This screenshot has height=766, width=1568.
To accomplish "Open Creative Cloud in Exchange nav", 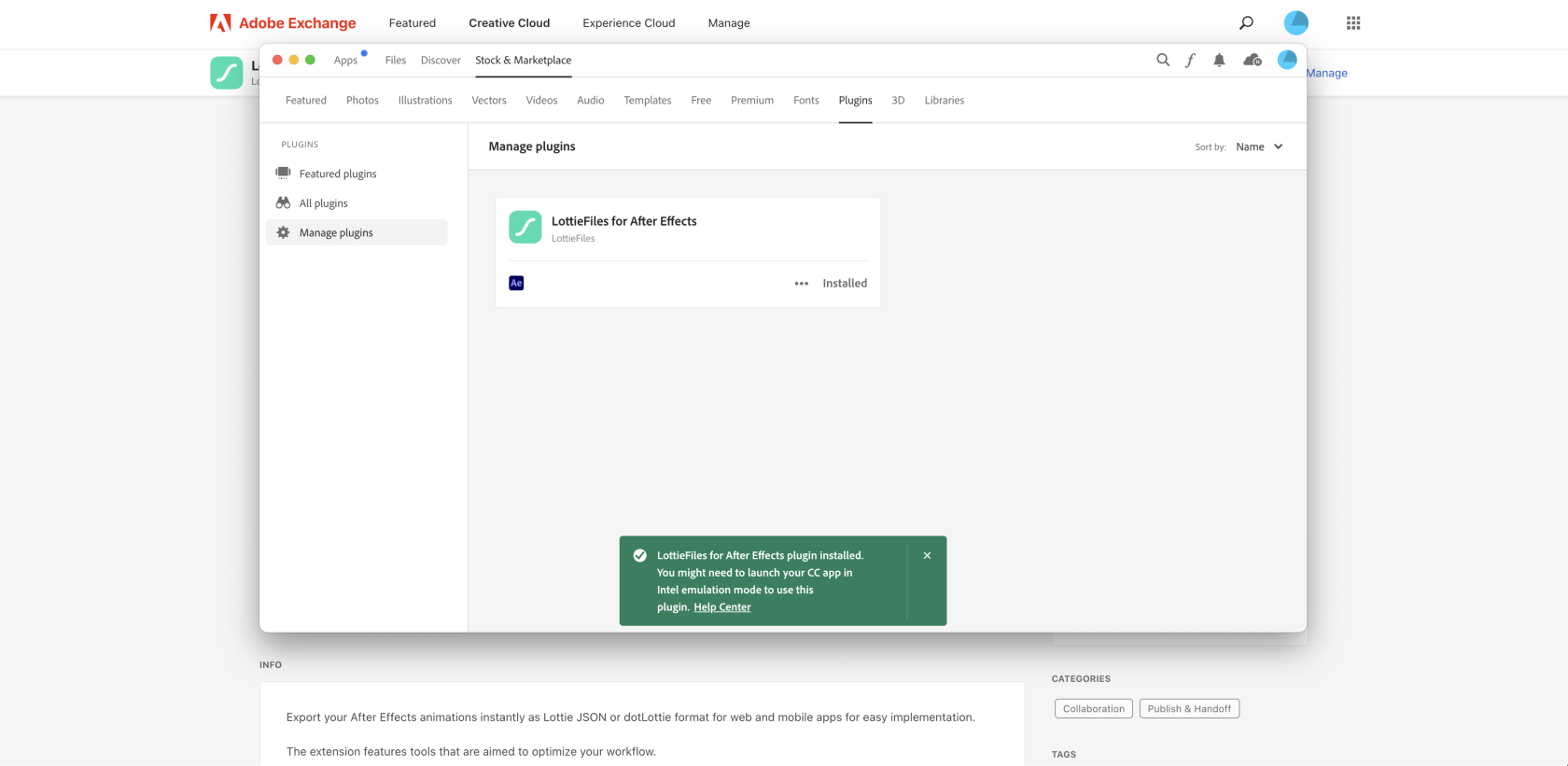I will click(510, 22).
